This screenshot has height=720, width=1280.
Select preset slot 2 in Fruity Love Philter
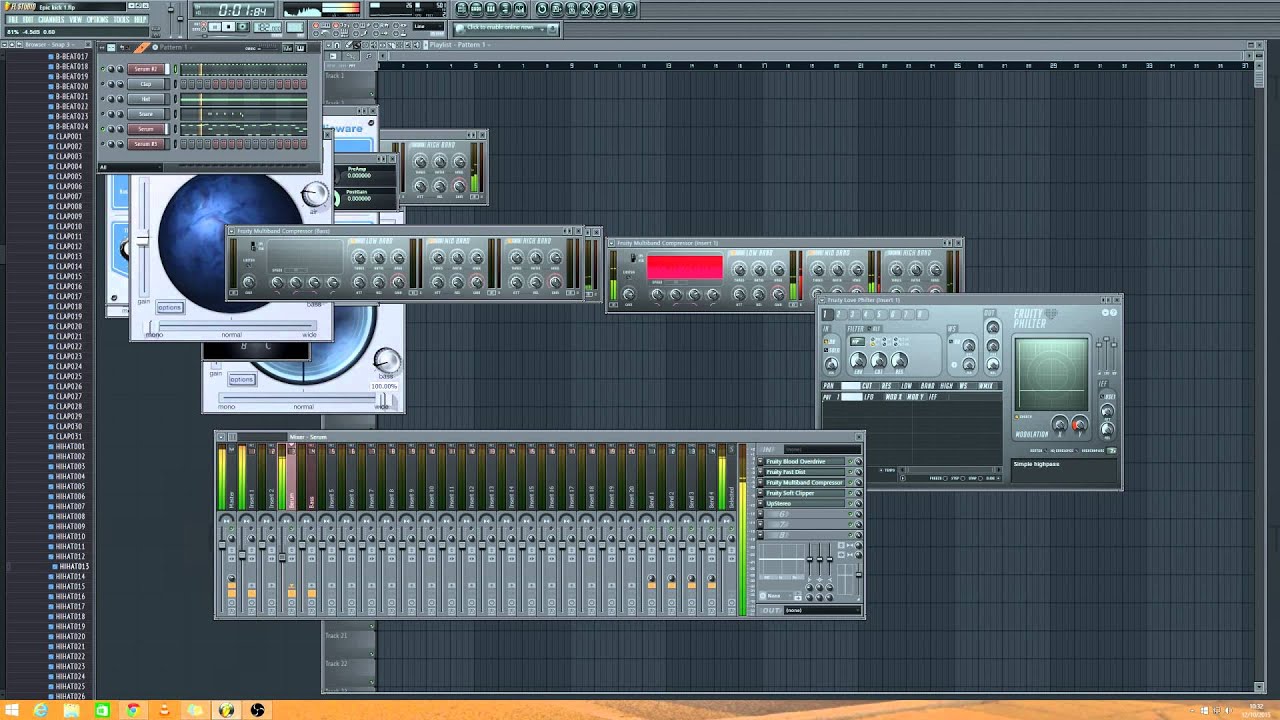840,315
